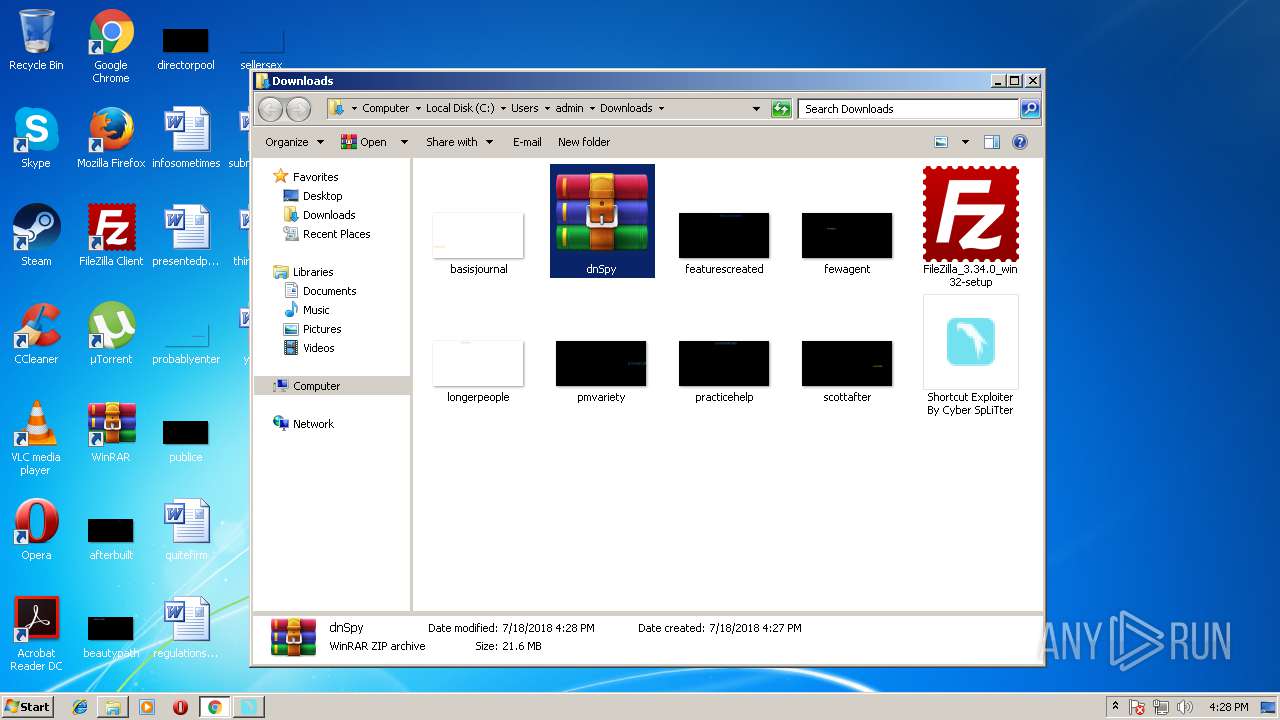This screenshot has height=720, width=1280.
Task: Select the pmvariety file
Action: click(x=601, y=371)
